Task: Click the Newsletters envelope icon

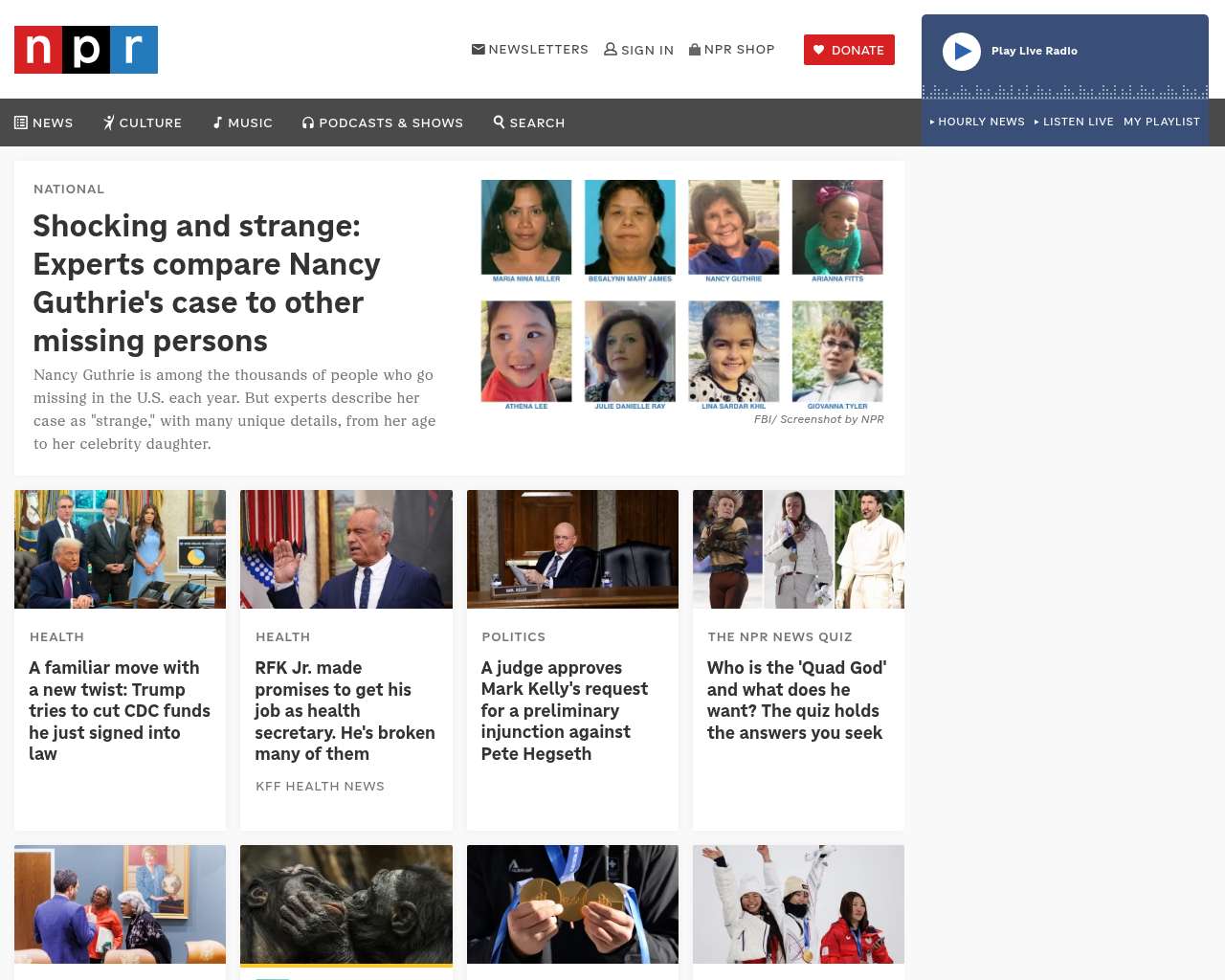Action: pyautogui.click(x=479, y=49)
